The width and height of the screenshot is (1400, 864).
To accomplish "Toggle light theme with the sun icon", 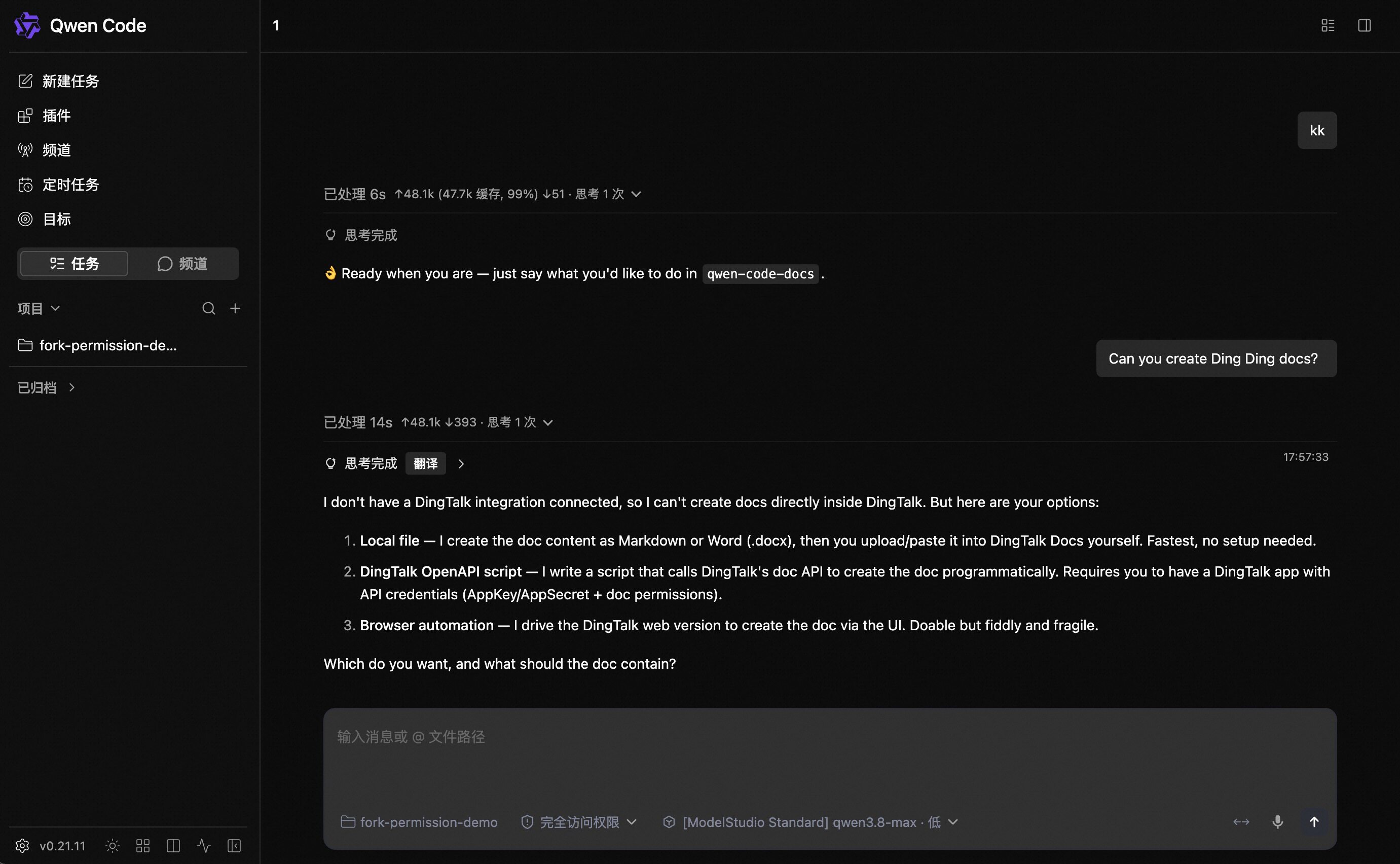I will point(113,846).
